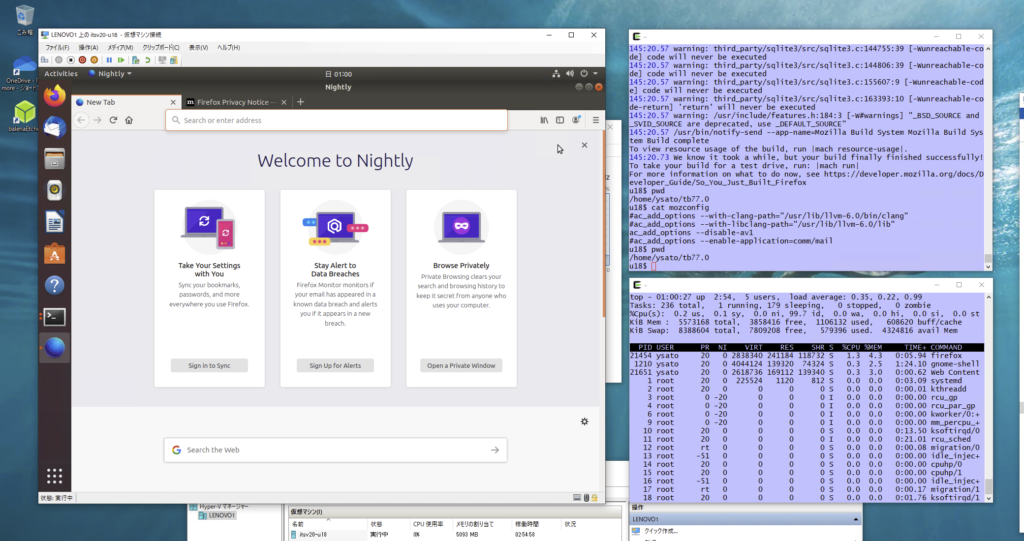Open the メディア(M) menu in Hyper-V window

pyautogui.click(x=119, y=47)
